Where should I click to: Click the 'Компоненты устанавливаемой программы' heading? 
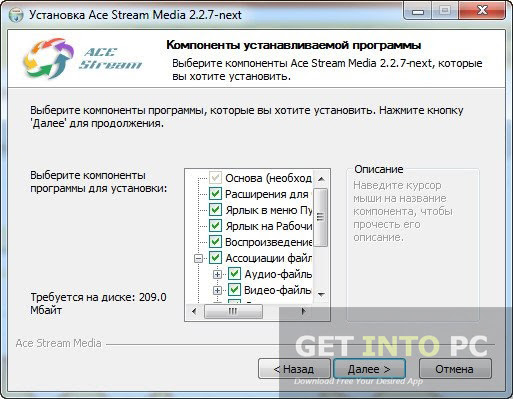click(294, 45)
